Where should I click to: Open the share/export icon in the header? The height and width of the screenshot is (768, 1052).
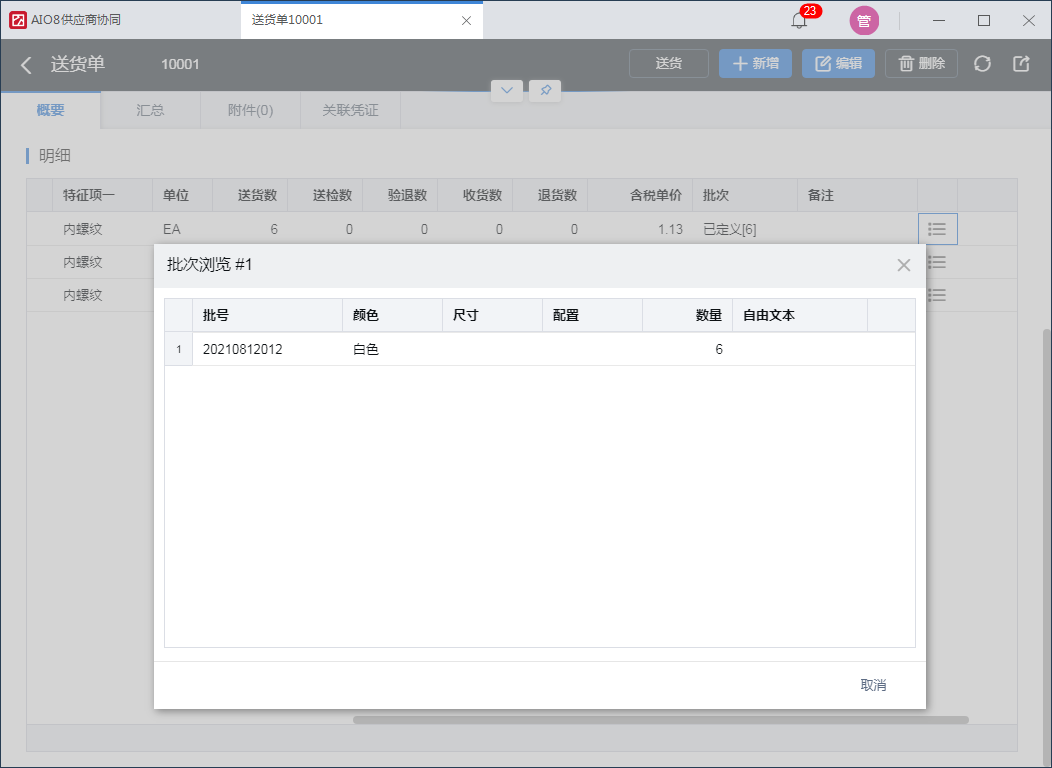point(1021,64)
